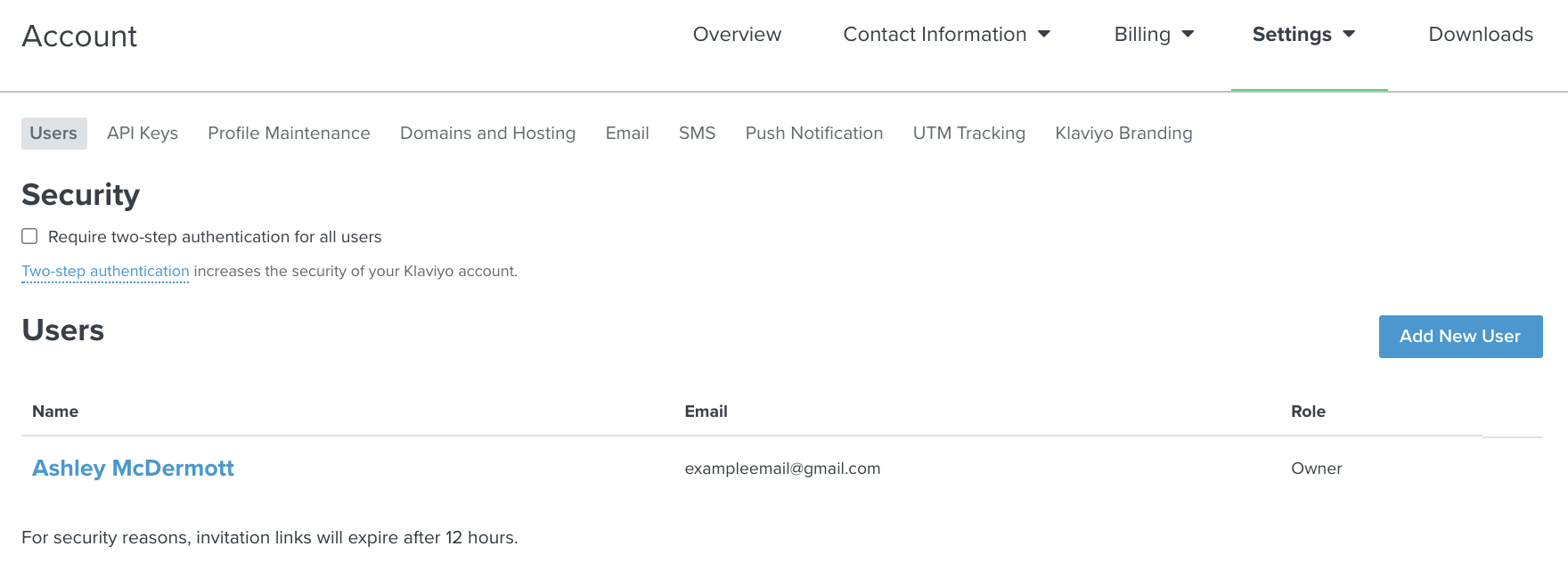
Task: Select the exampleemail@gmail.com email cell
Action: [x=782, y=469]
